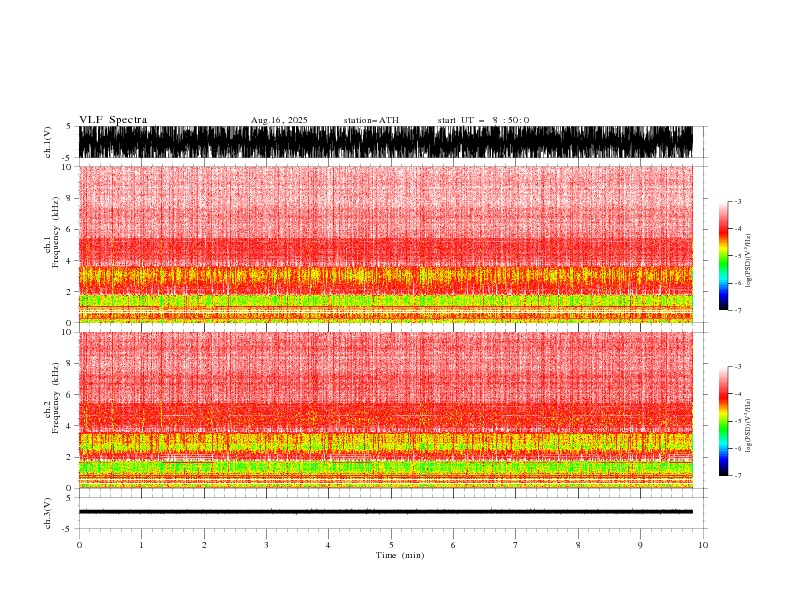This screenshot has width=792, height=612.
Task: Click the "2" kHz tick on ch.1 axis
Action: point(70,292)
